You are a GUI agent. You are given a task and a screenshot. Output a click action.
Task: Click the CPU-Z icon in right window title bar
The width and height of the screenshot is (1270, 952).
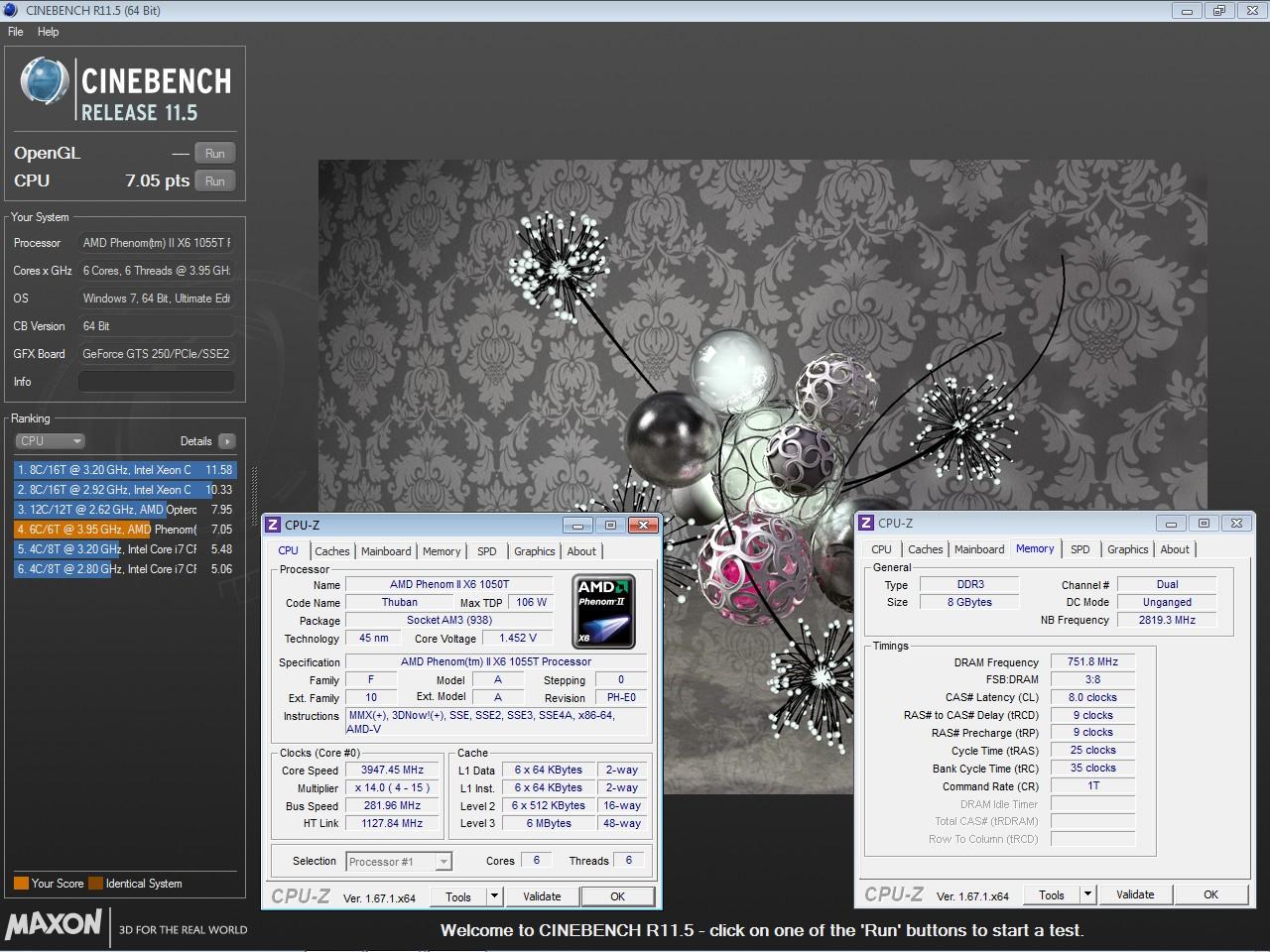[x=866, y=523]
